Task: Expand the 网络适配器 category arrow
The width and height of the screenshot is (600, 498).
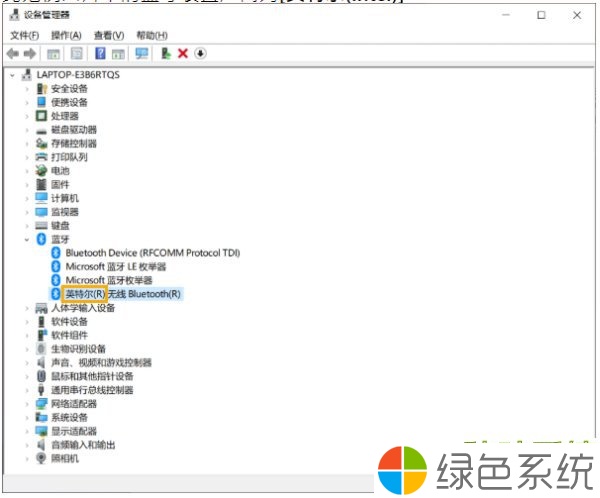Action: pyautogui.click(x=27, y=404)
